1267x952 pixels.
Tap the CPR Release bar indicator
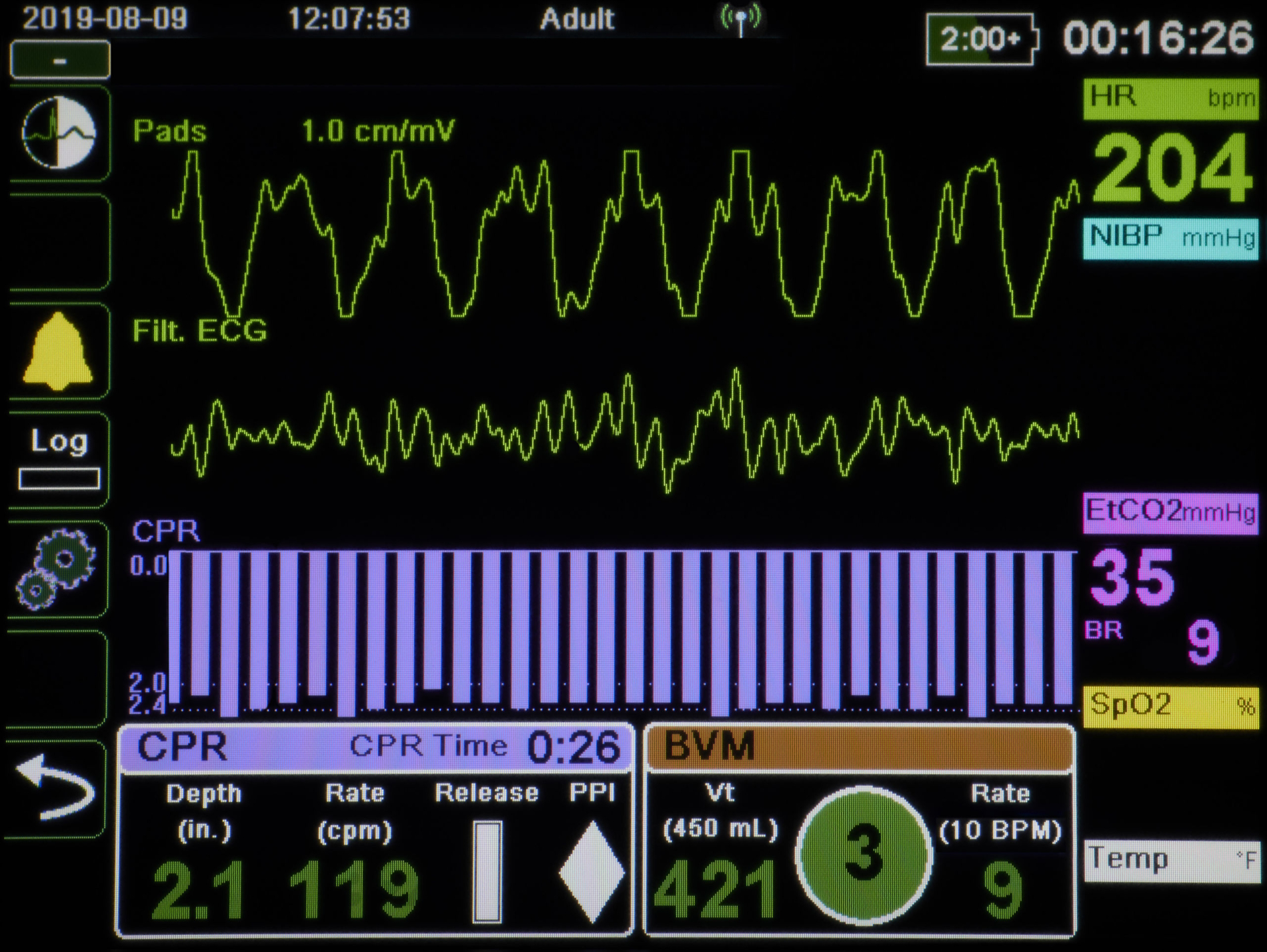click(487, 872)
